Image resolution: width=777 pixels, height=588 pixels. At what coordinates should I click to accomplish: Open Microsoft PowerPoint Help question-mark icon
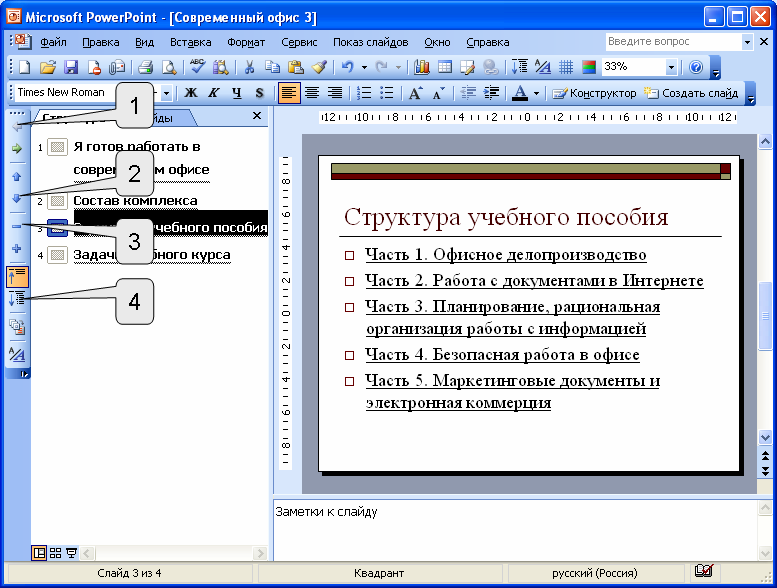click(696, 67)
